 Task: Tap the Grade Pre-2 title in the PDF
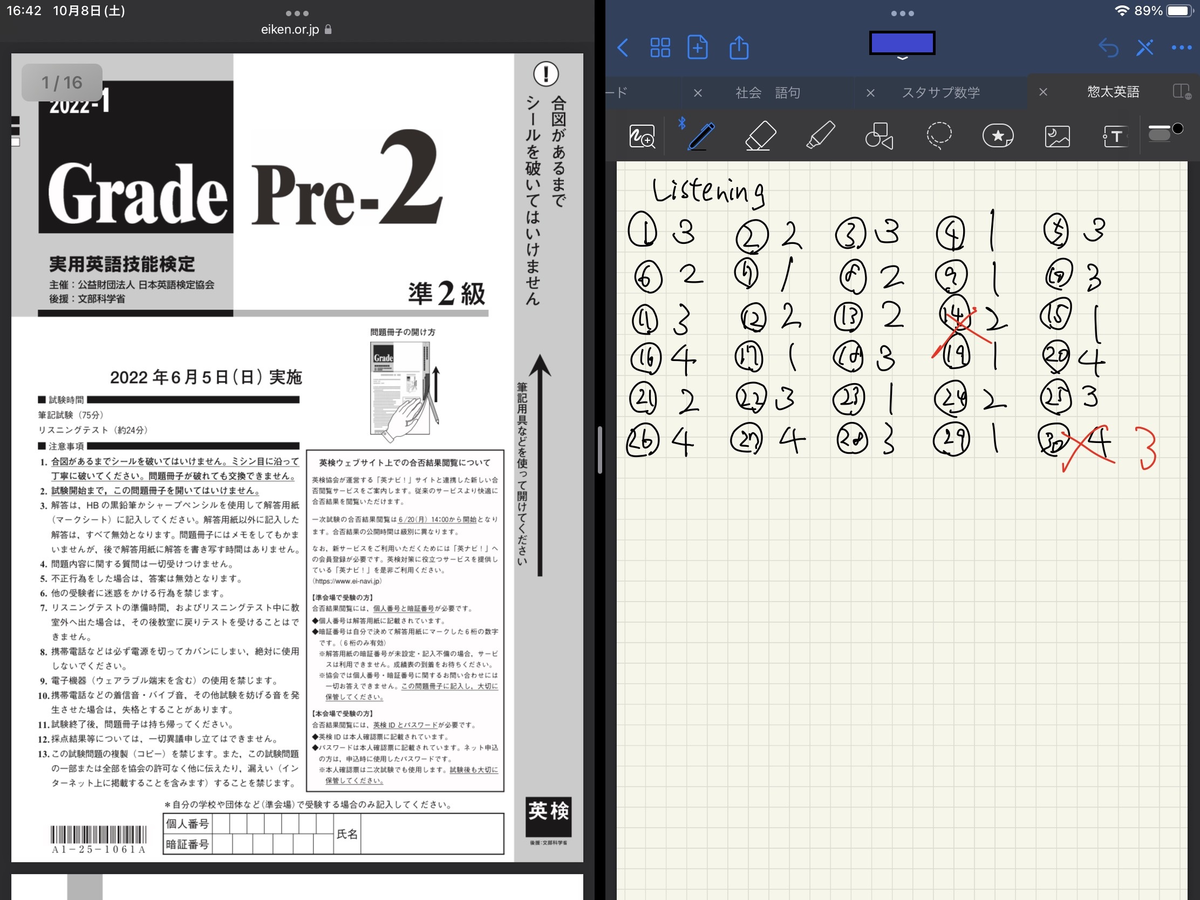click(244, 183)
